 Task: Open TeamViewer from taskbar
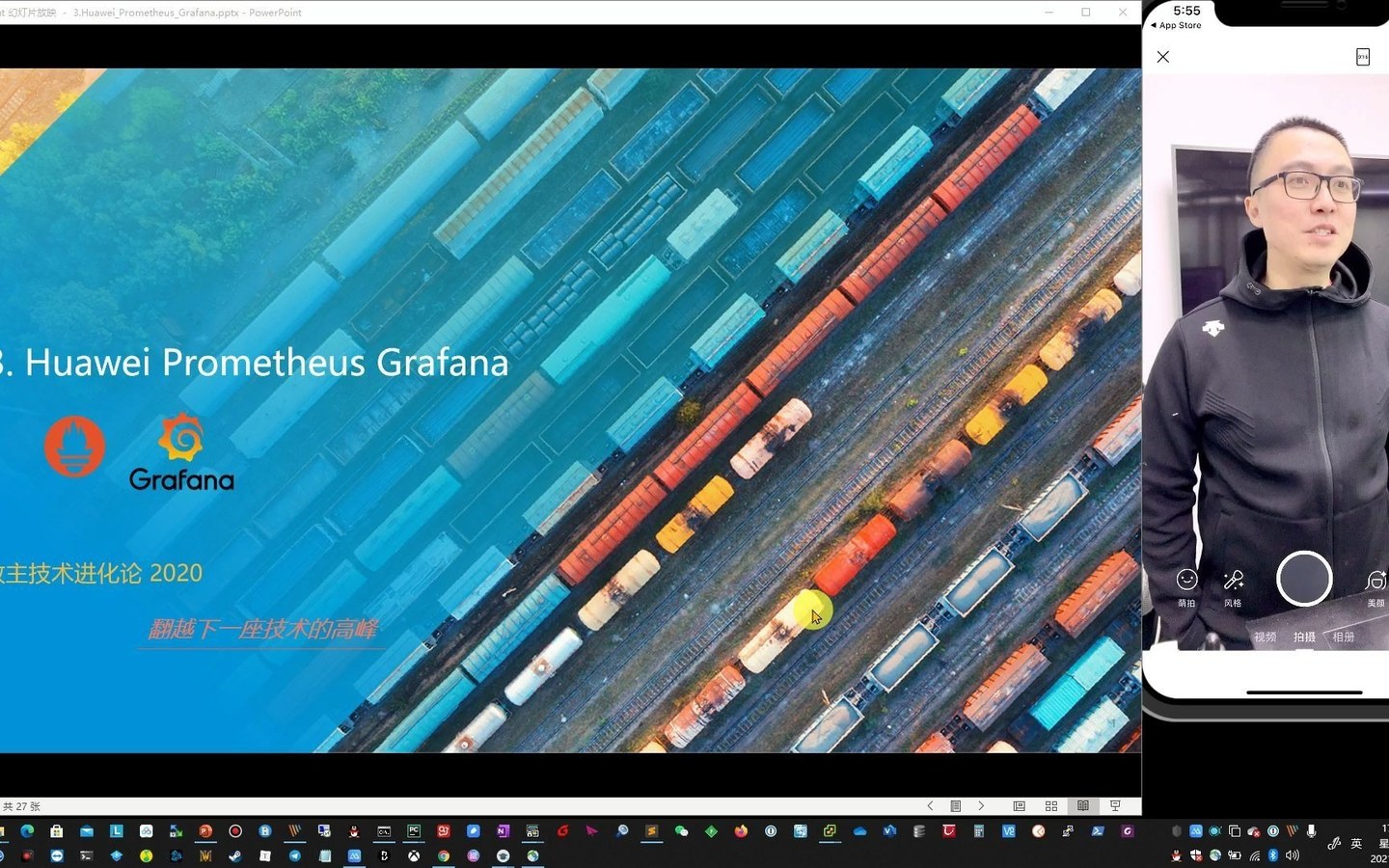click(57, 855)
